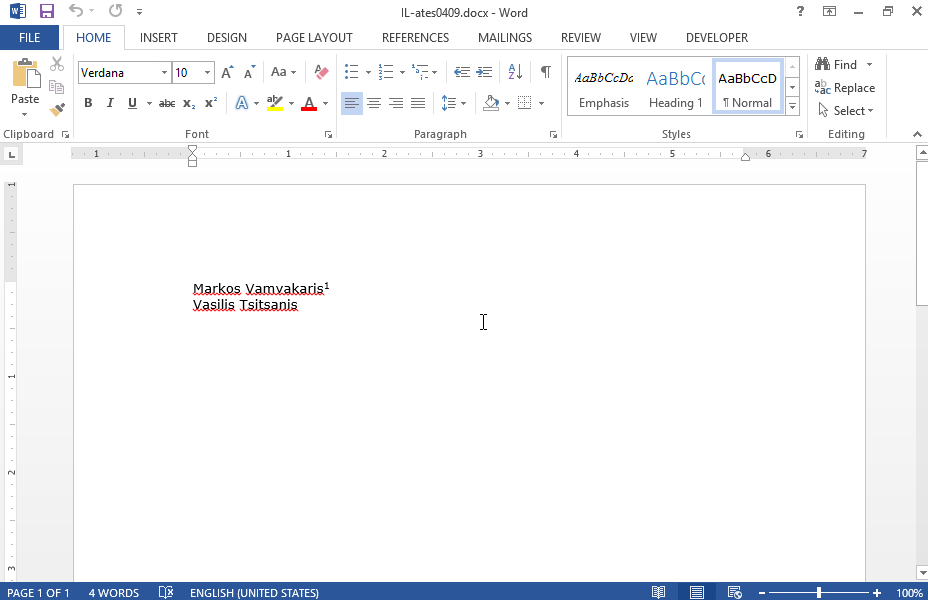The image size is (928, 600).
Task: Open the Verdana font name dropdown
Action: click(165, 73)
